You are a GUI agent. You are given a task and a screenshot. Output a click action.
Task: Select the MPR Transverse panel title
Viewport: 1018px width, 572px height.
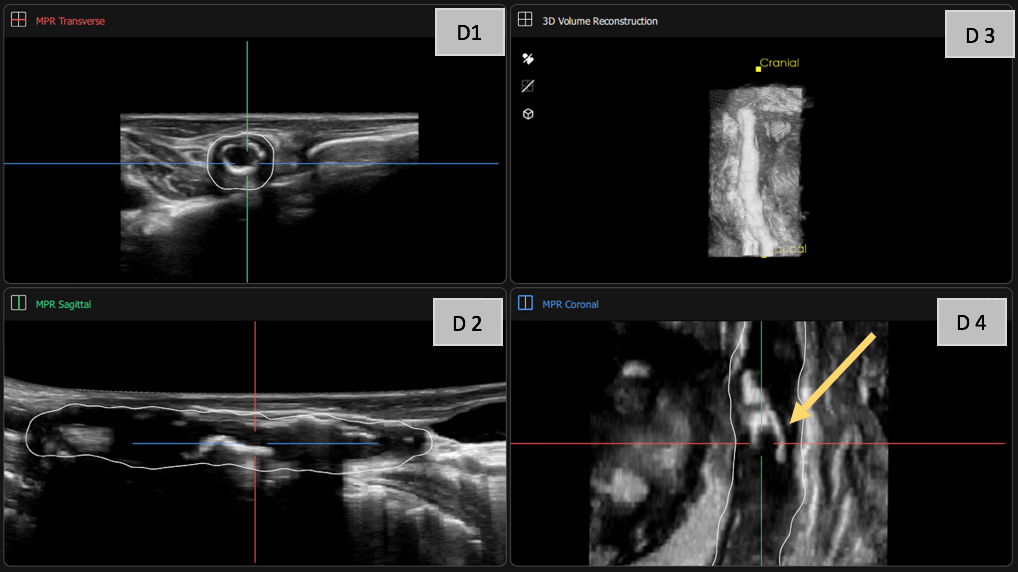point(70,21)
